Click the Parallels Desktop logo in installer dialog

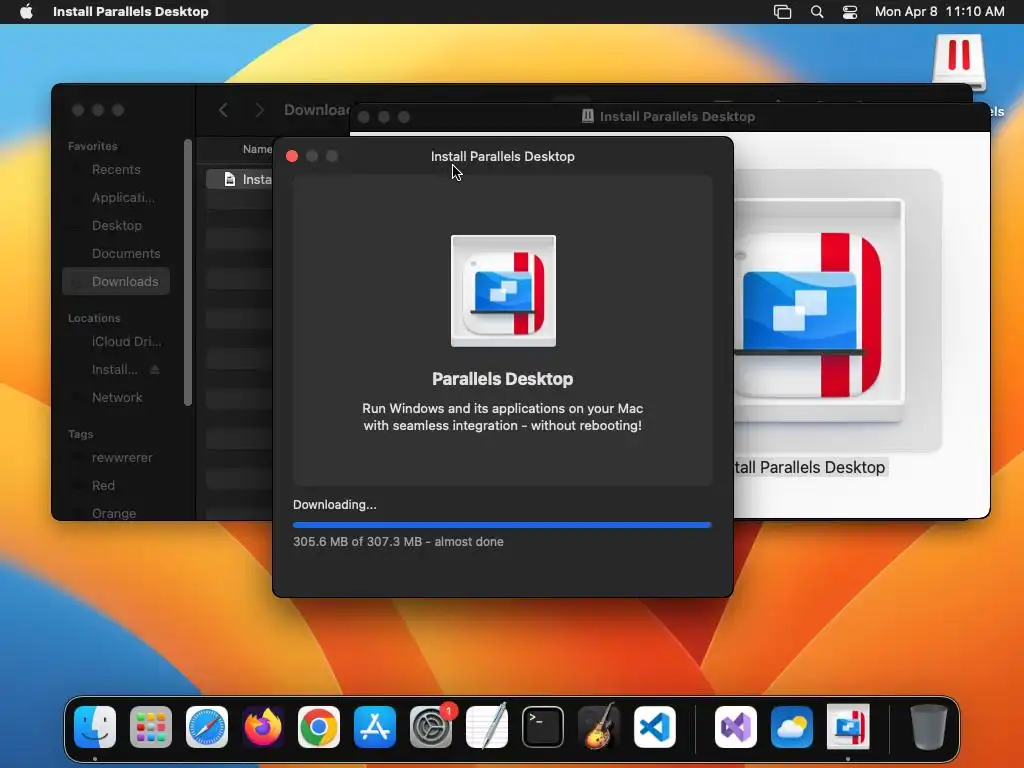coord(503,291)
